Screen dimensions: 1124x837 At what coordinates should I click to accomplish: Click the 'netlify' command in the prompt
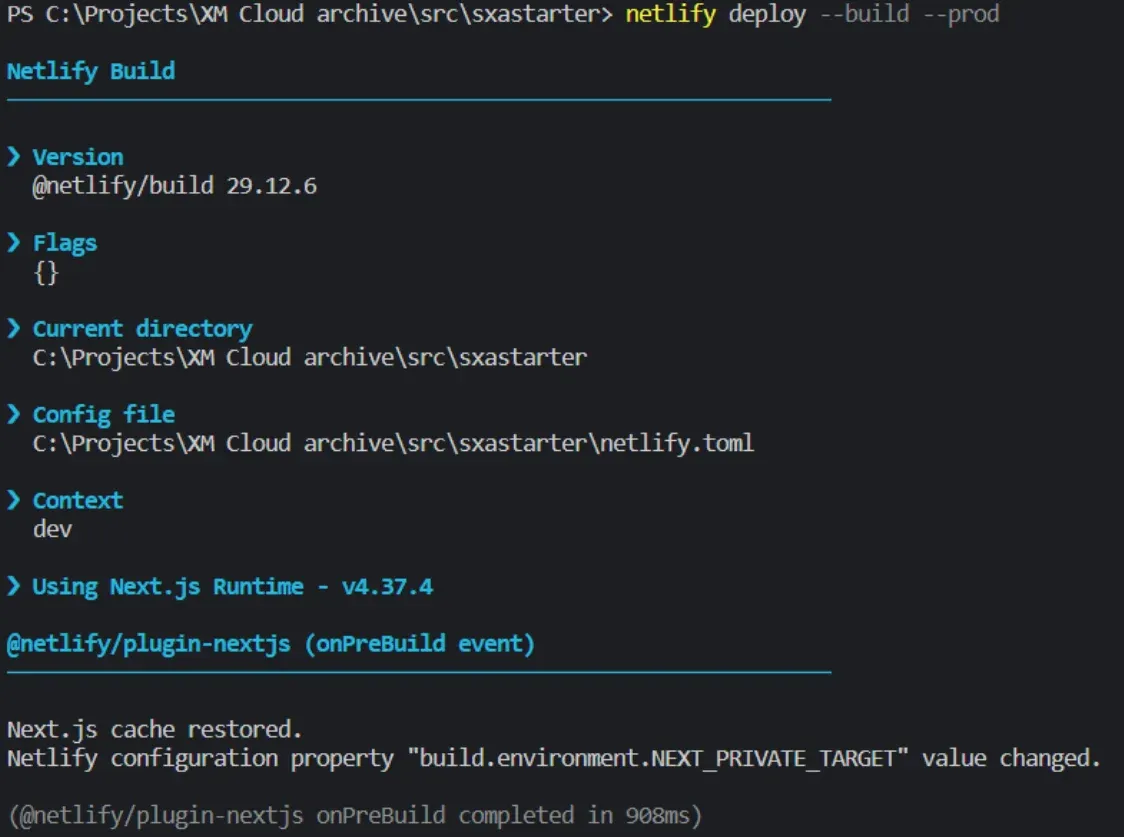(670, 14)
